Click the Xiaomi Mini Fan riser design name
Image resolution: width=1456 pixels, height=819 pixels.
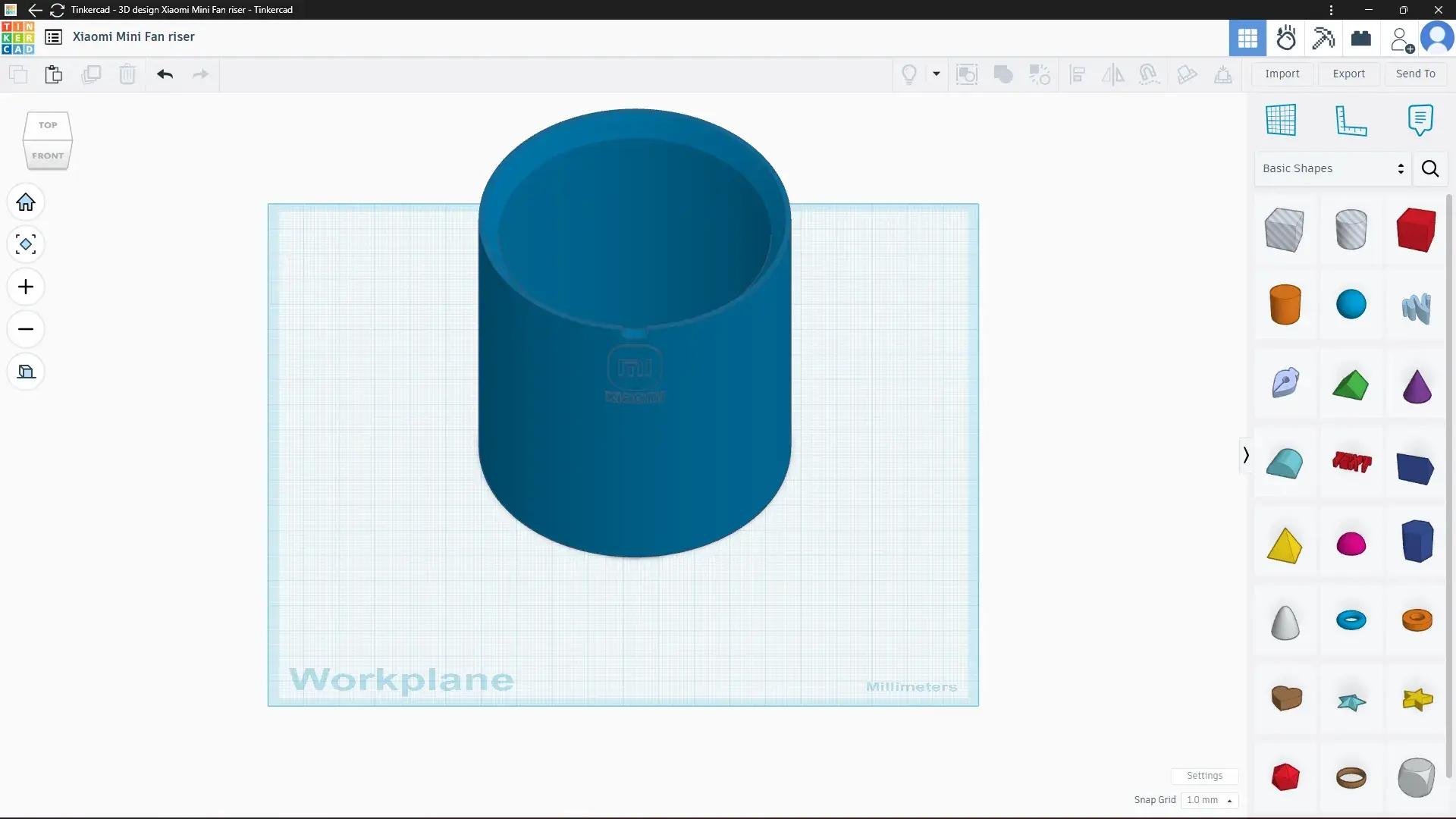tap(133, 37)
